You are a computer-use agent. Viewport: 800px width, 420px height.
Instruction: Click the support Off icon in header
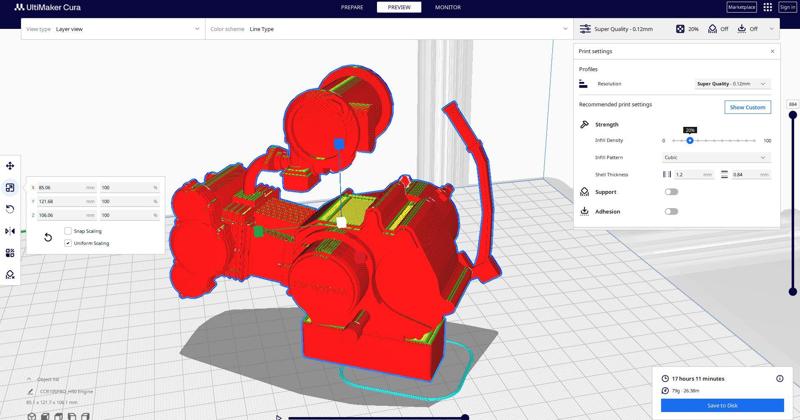point(712,29)
